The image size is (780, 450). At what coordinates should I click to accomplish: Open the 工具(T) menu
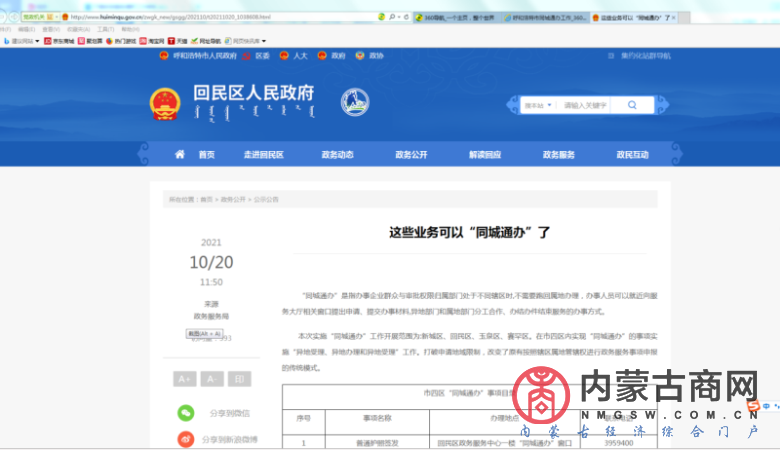pyautogui.click(x=105, y=29)
